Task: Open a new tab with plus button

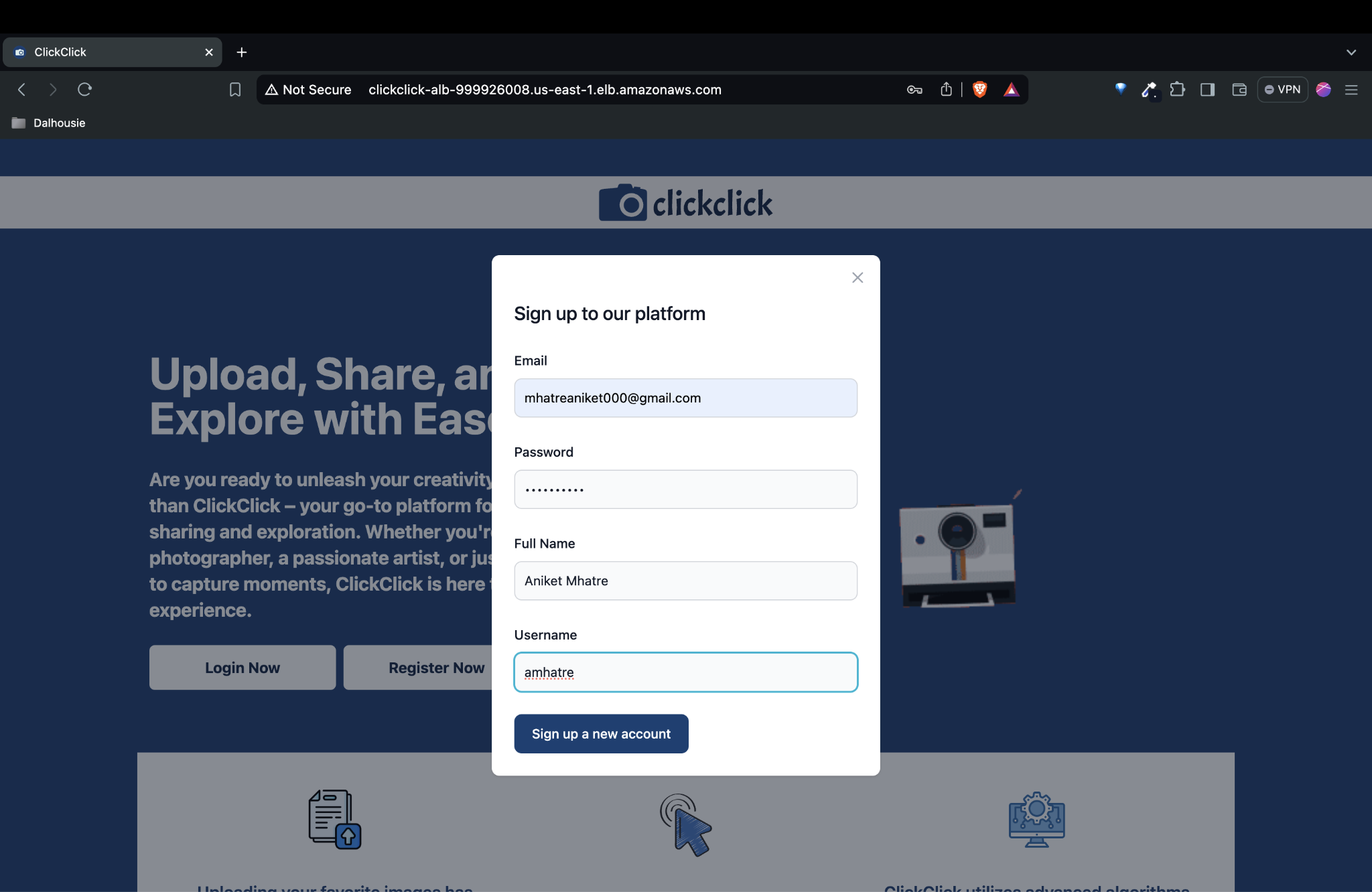Action: coord(242,52)
